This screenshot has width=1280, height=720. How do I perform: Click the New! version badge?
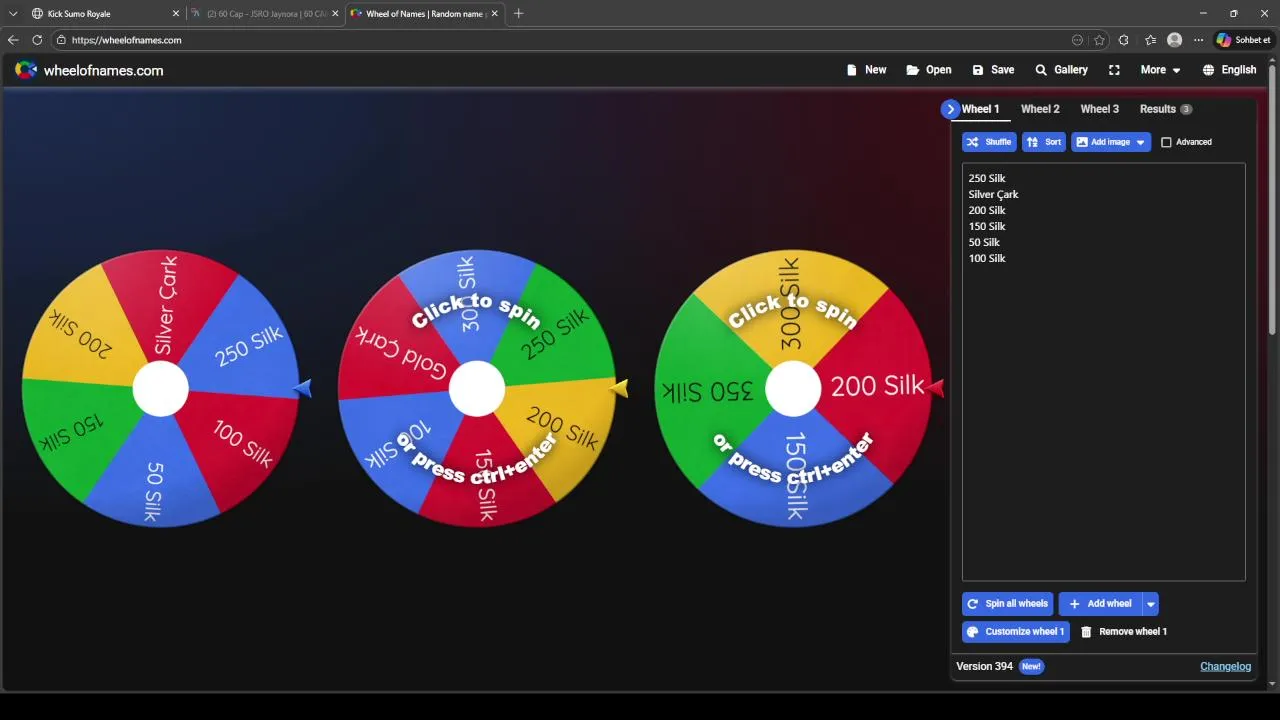[x=1031, y=666]
